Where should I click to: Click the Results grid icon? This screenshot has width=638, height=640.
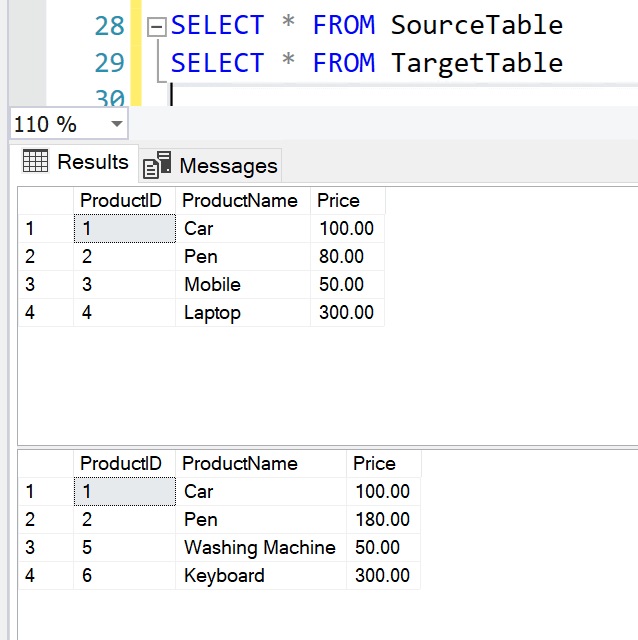35,161
